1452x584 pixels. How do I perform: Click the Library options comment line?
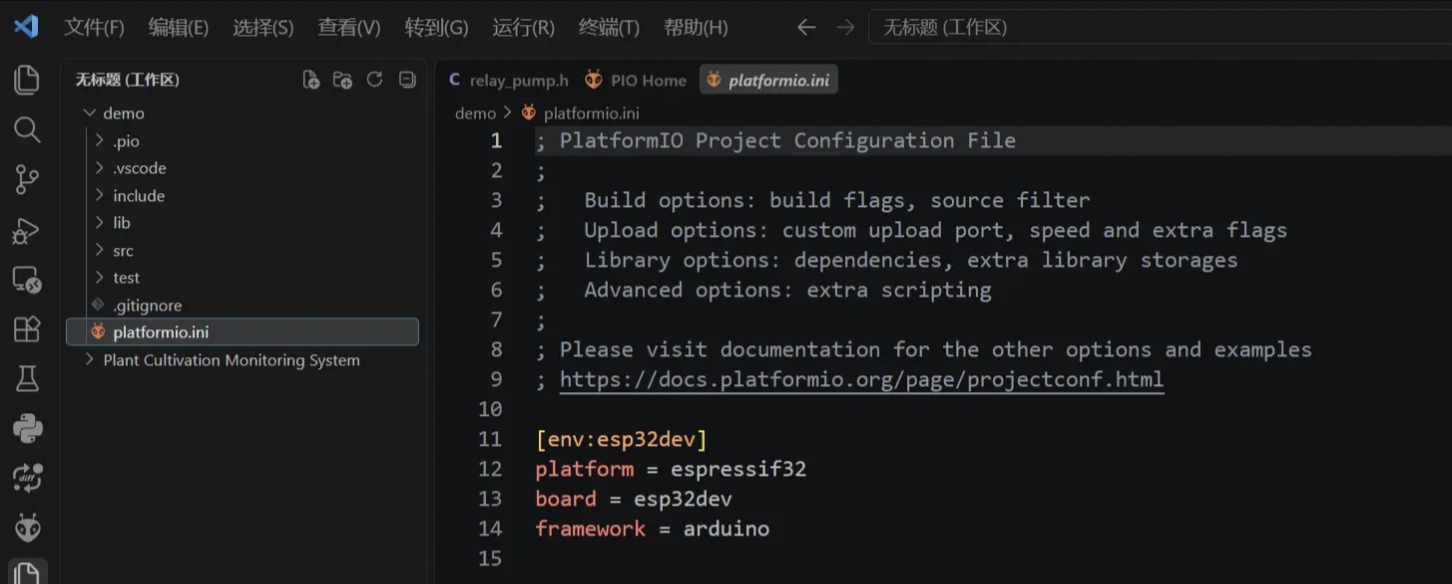pos(886,261)
